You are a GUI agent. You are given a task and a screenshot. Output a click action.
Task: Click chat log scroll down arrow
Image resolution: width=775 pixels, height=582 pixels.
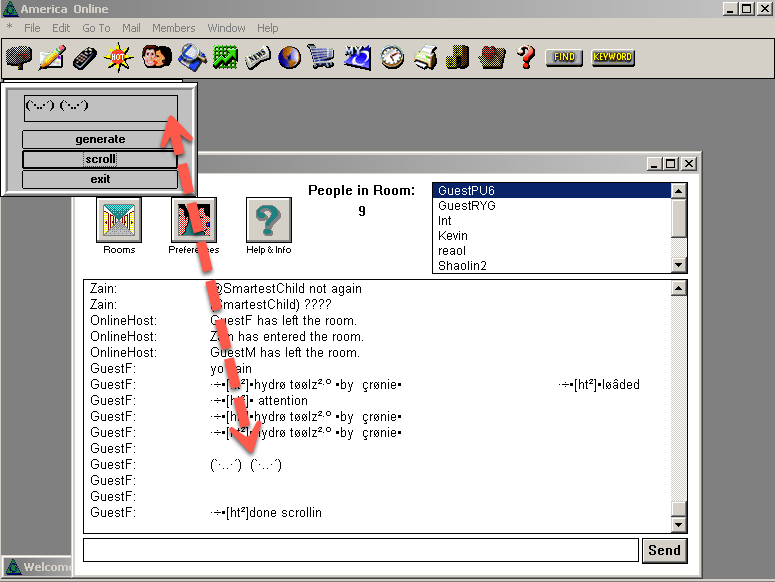point(679,525)
